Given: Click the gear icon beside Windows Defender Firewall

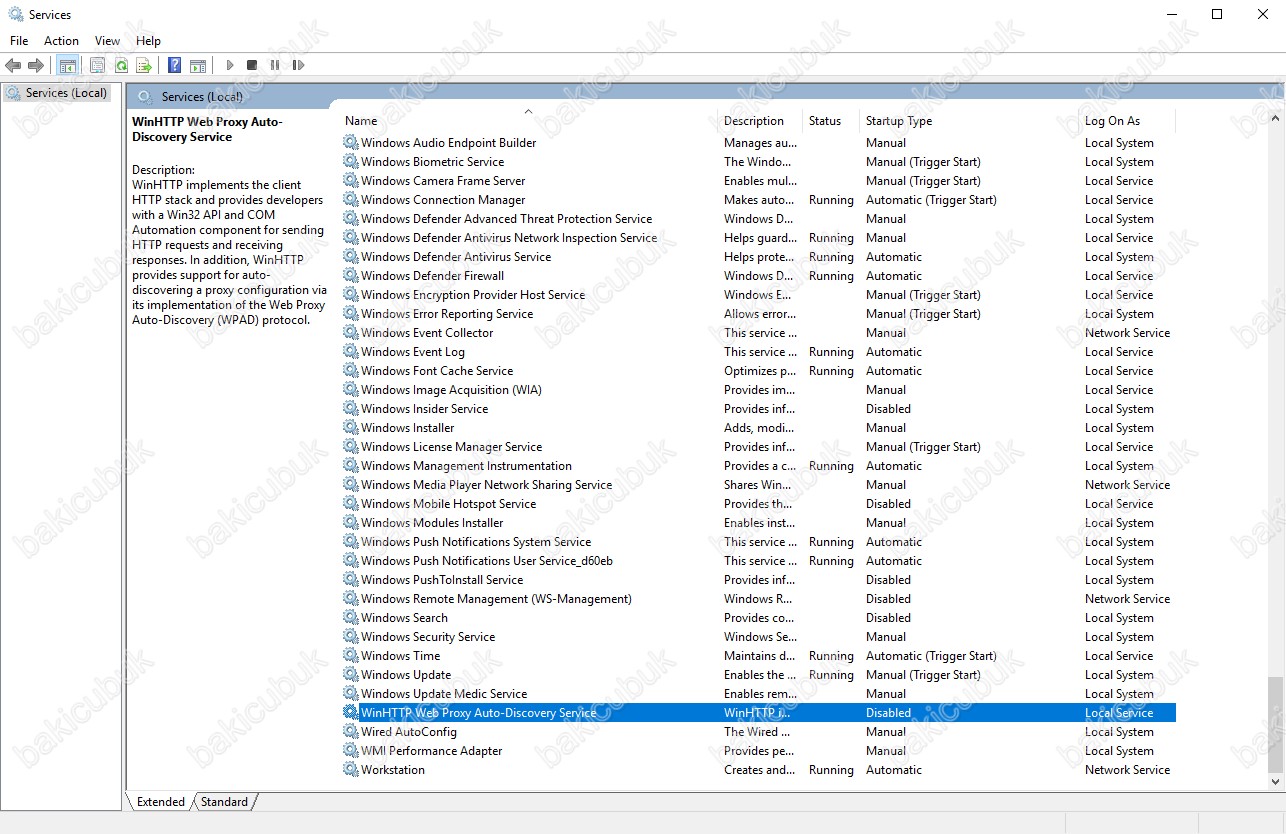Looking at the screenshot, I should 350,276.
